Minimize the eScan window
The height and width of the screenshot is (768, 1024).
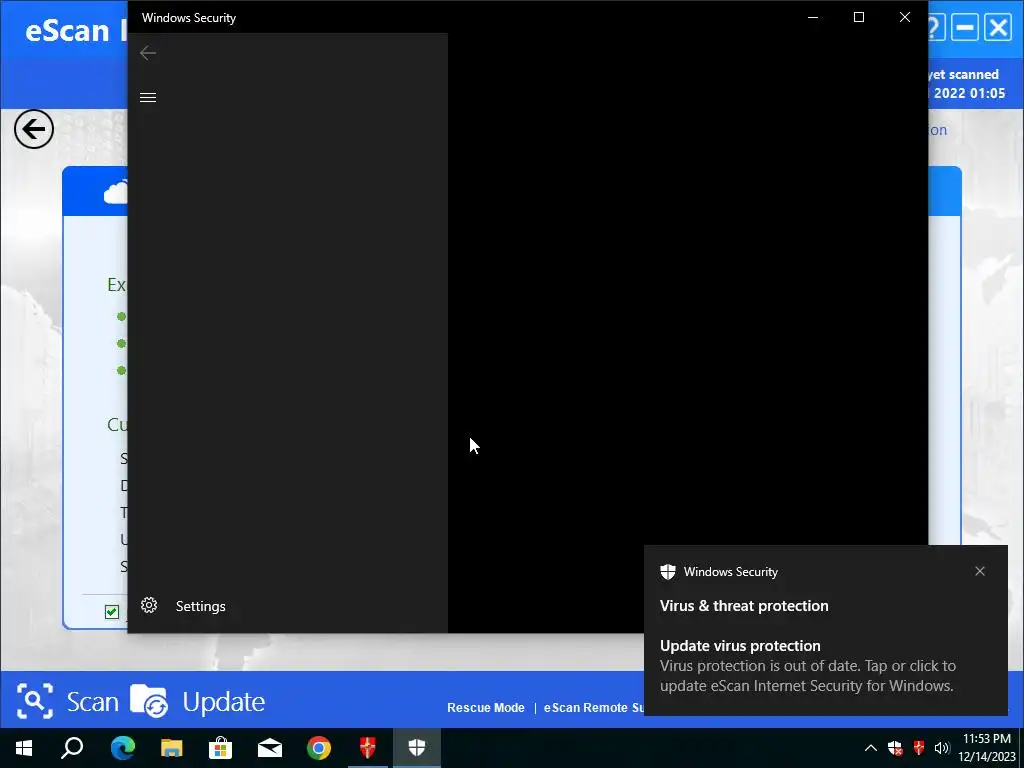click(965, 28)
